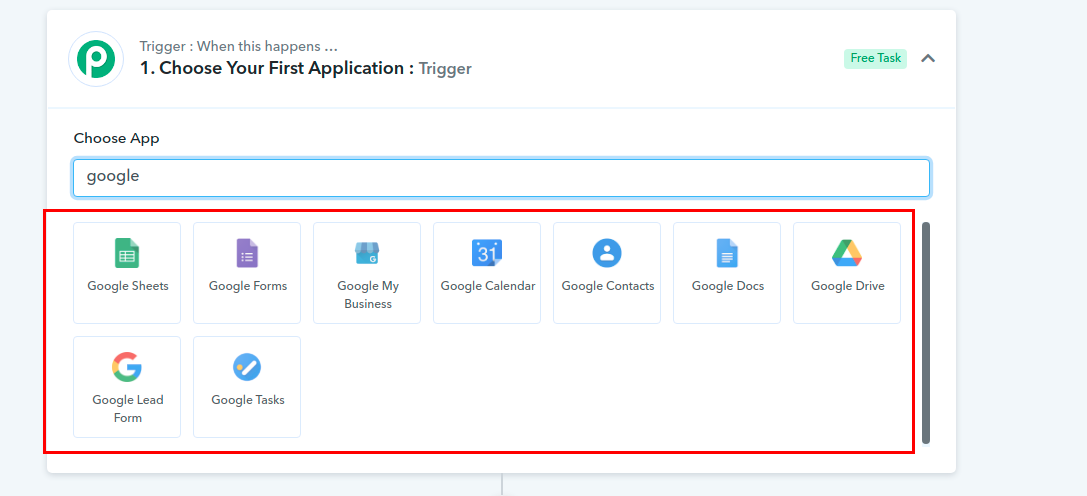Click the 'Google Contacts' label text
Viewport: 1087px width, 496px height.
click(607, 286)
